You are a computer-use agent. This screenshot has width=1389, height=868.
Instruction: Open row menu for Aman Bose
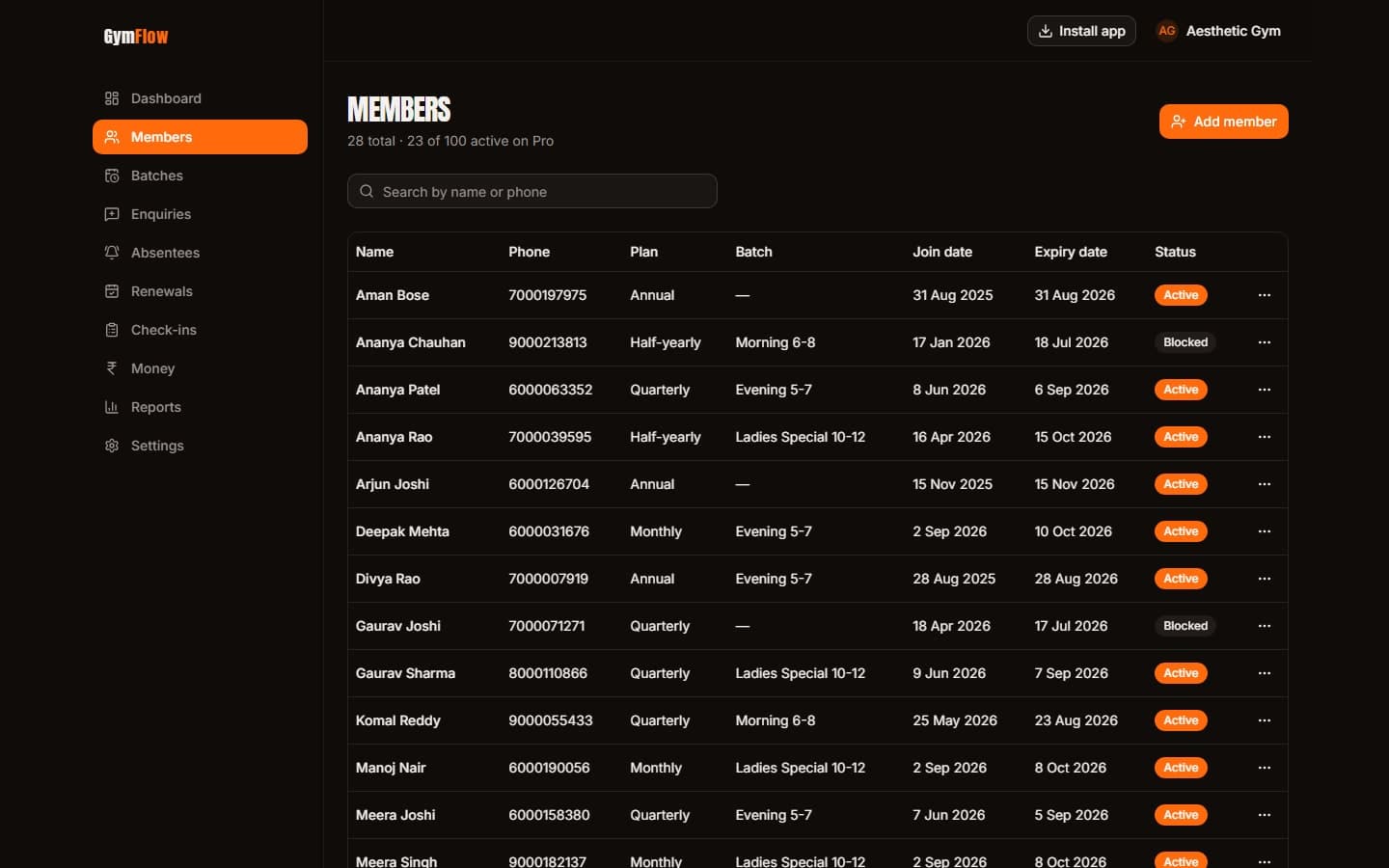1265,295
